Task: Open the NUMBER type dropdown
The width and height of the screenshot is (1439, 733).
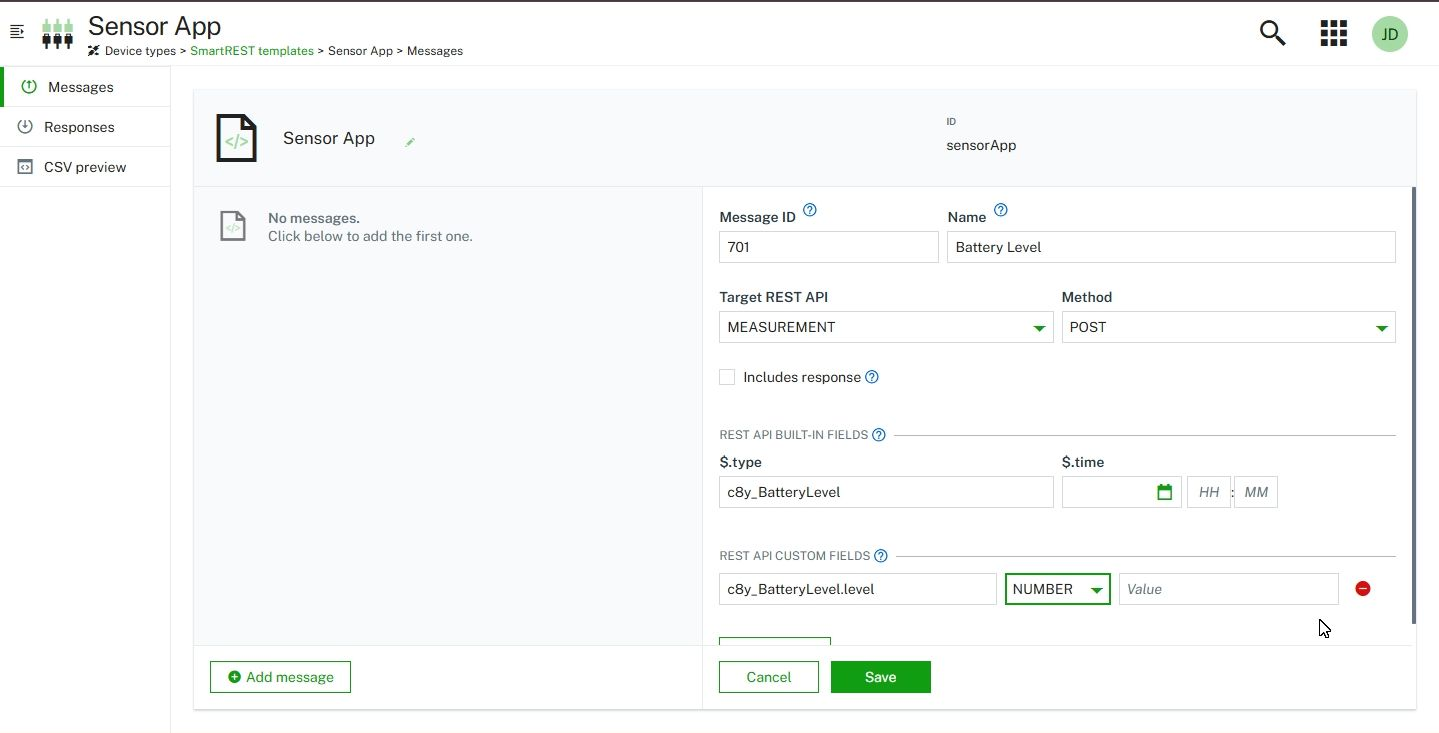Action: (1057, 589)
